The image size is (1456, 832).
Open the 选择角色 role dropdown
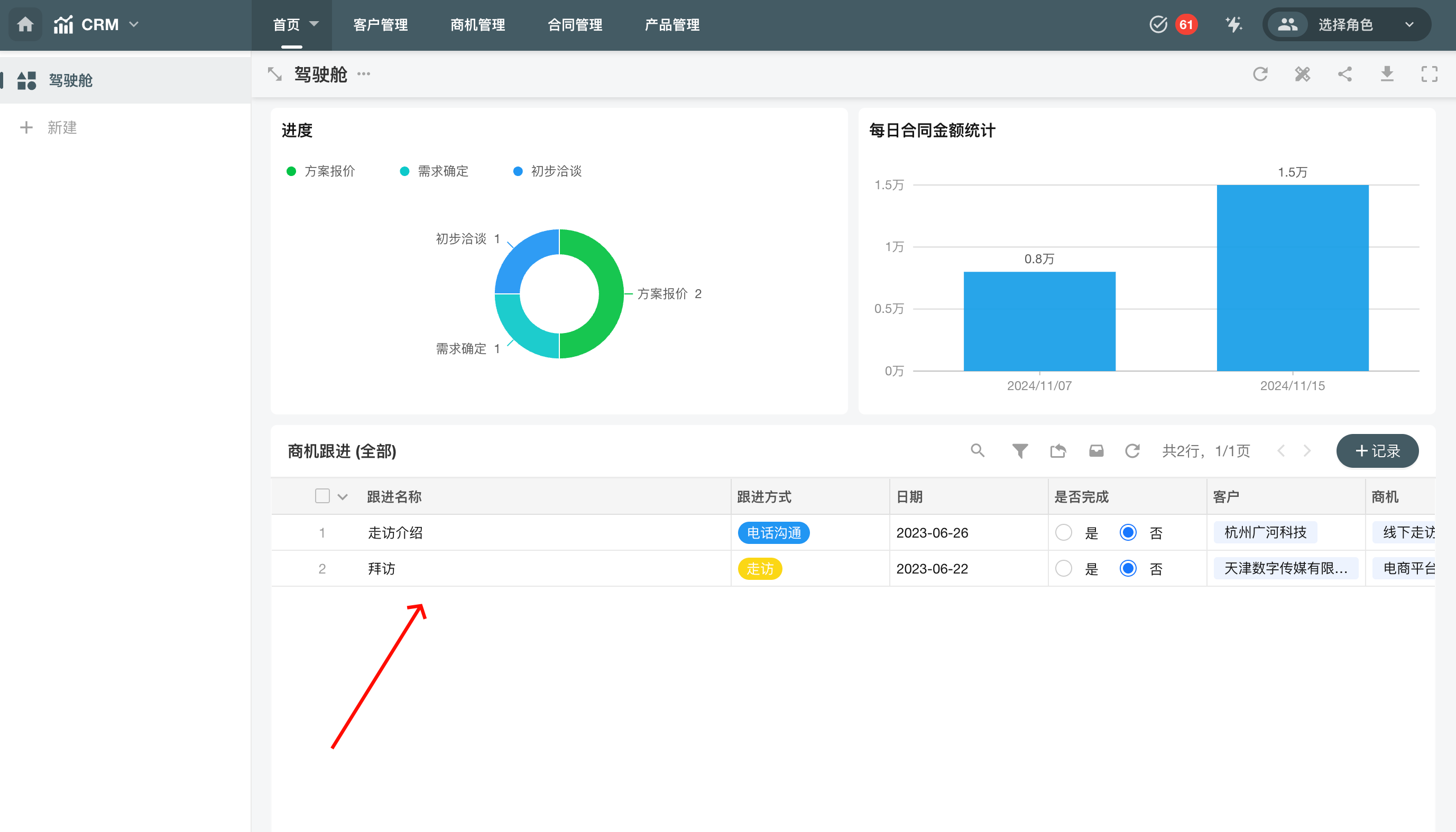[1347, 24]
